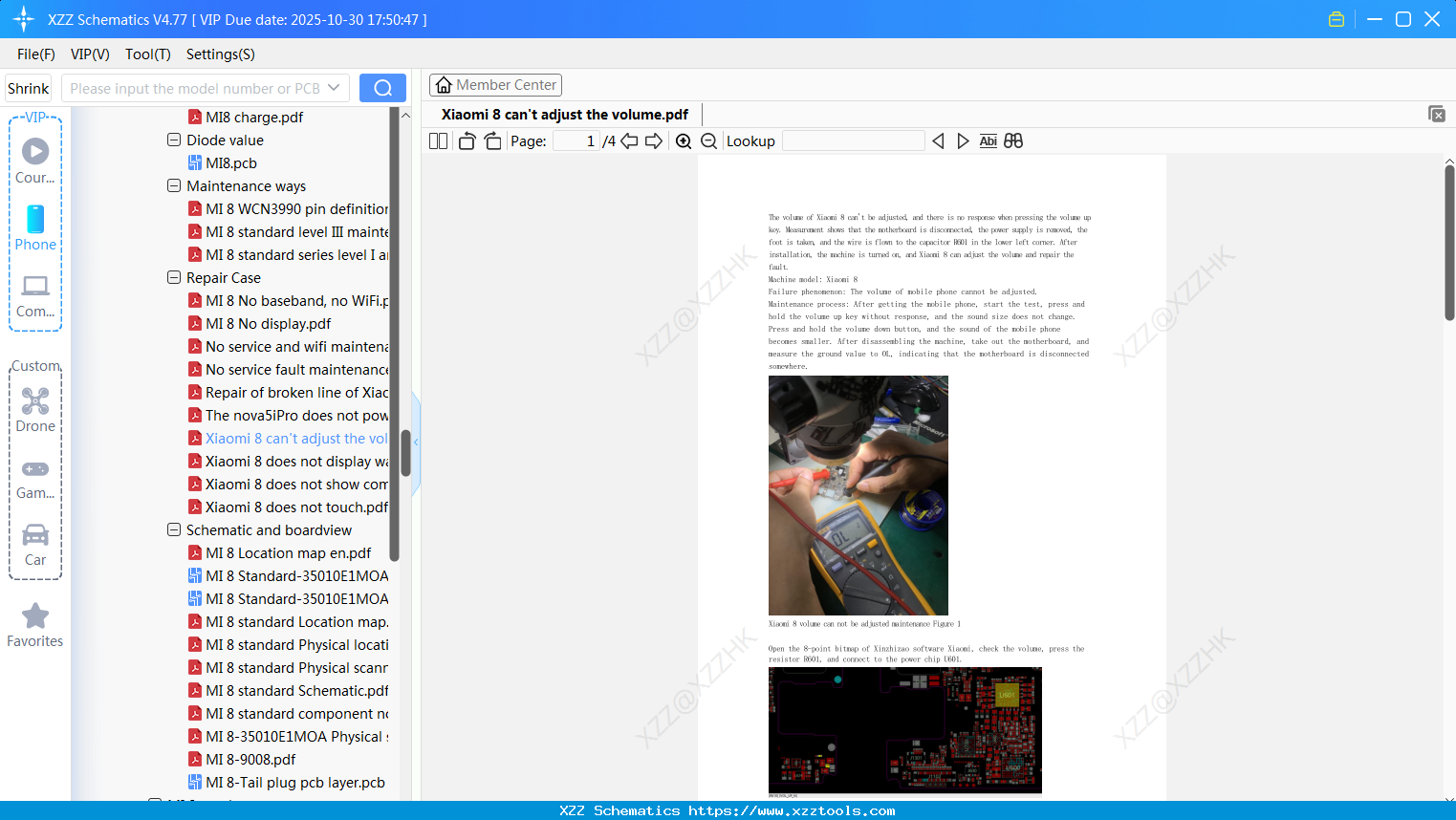Open the Course category in the VIP sidebar

(x=35, y=161)
